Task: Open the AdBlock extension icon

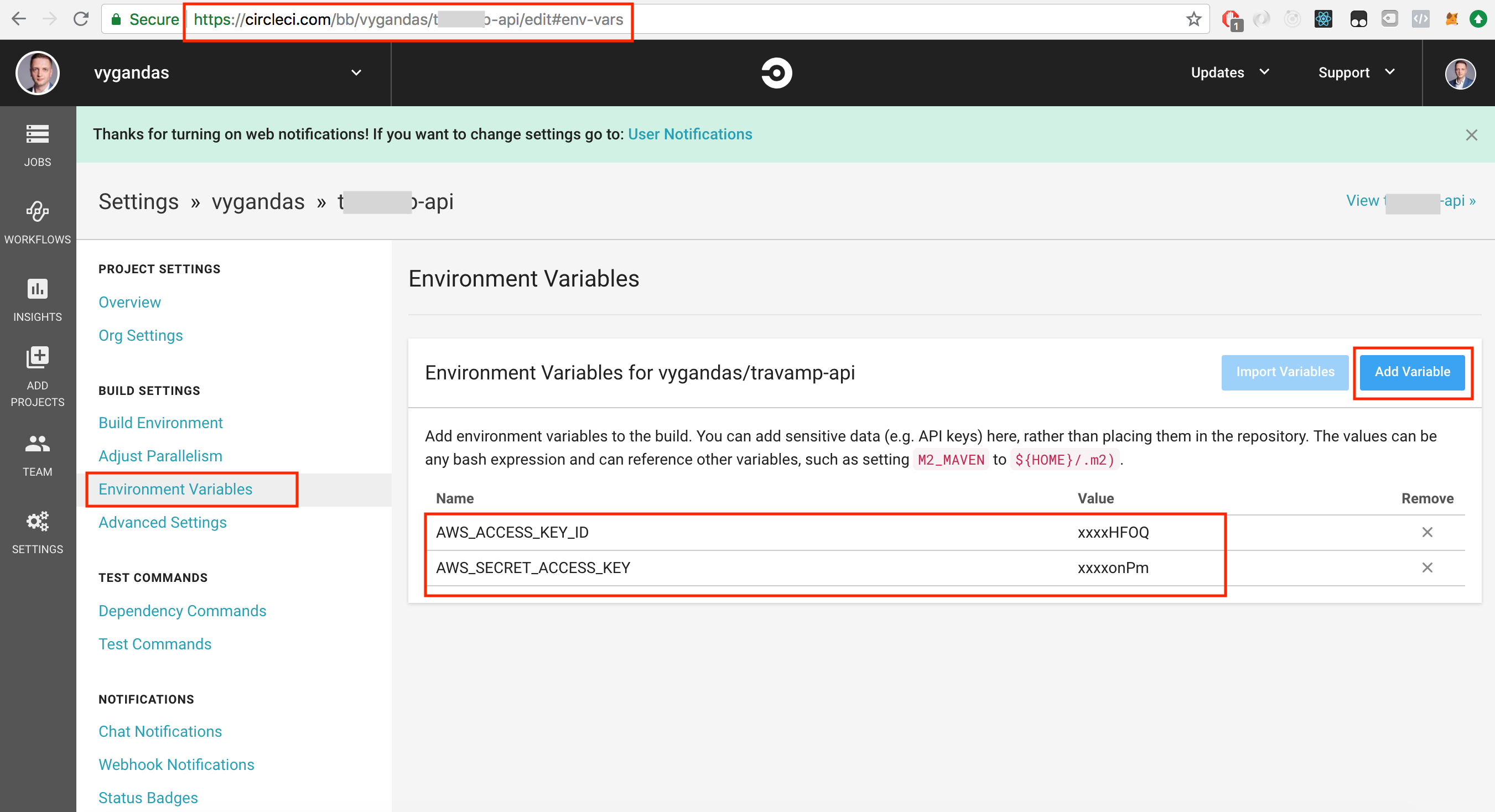Action: tap(1230, 19)
